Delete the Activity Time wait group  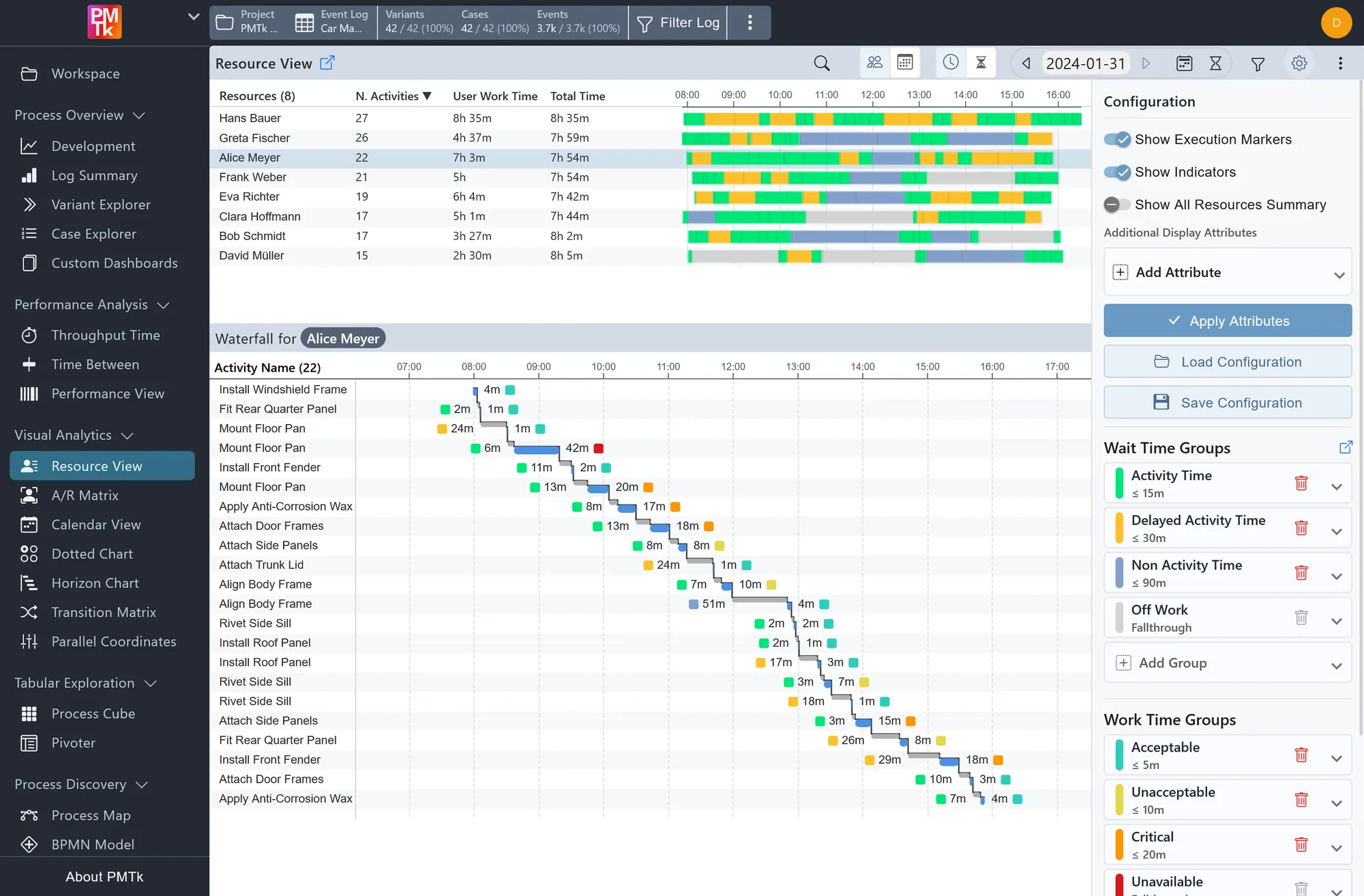1301,483
